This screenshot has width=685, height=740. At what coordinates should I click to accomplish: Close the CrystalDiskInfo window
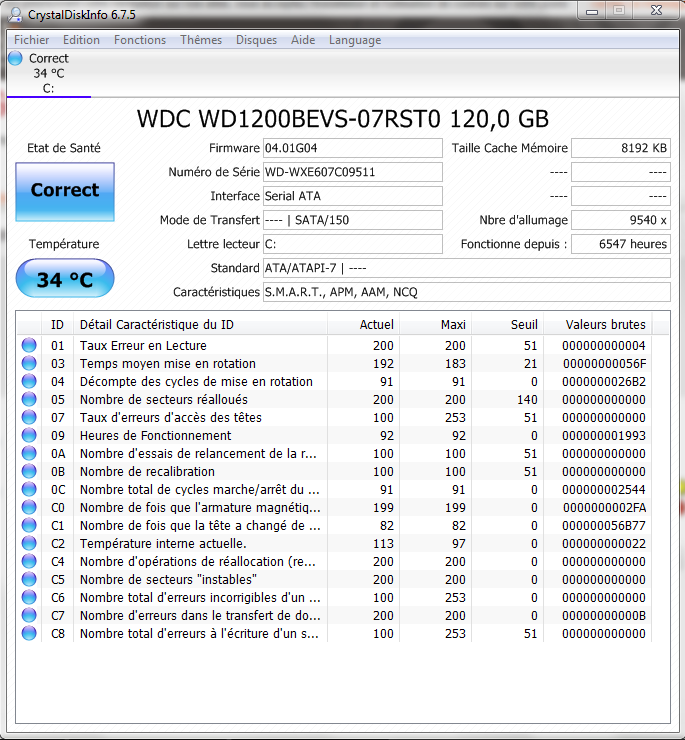(x=657, y=11)
